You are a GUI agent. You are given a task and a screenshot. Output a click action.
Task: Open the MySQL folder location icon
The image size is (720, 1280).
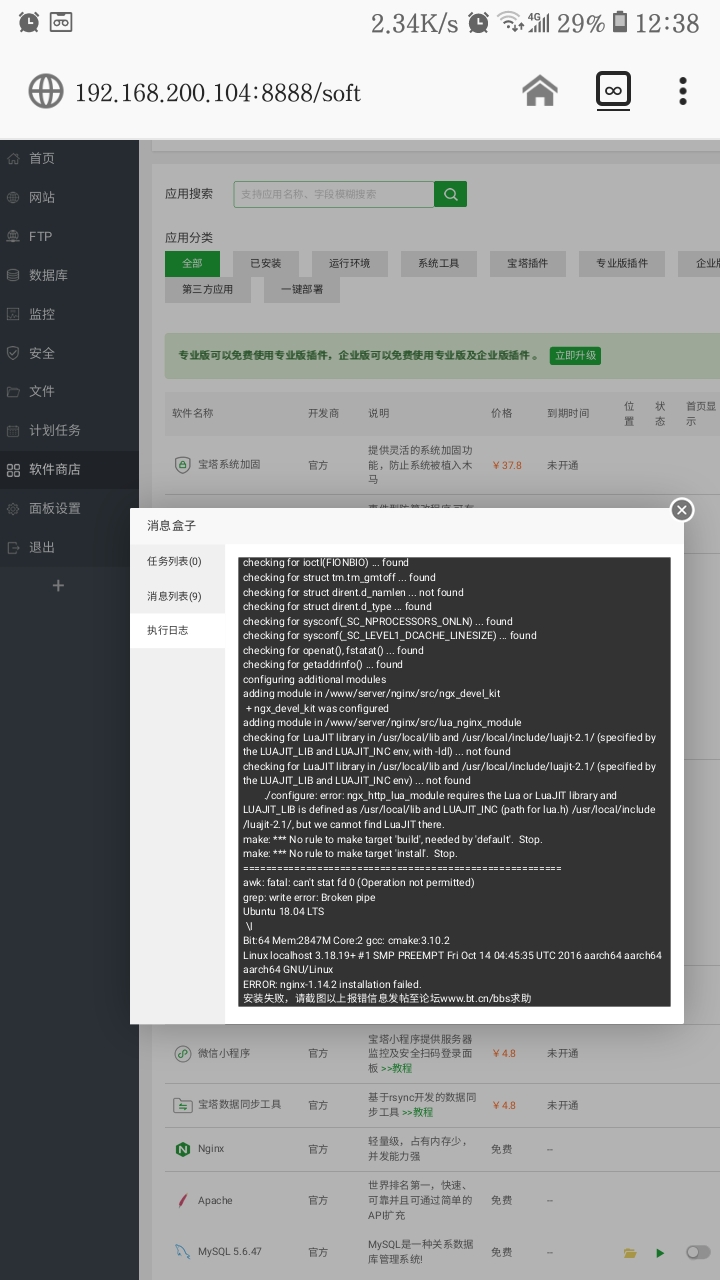pos(630,1252)
